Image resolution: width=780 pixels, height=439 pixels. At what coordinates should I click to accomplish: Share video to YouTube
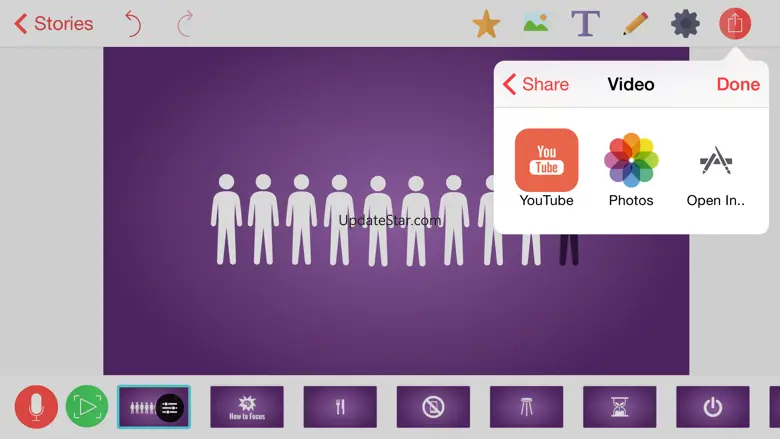(x=546, y=168)
